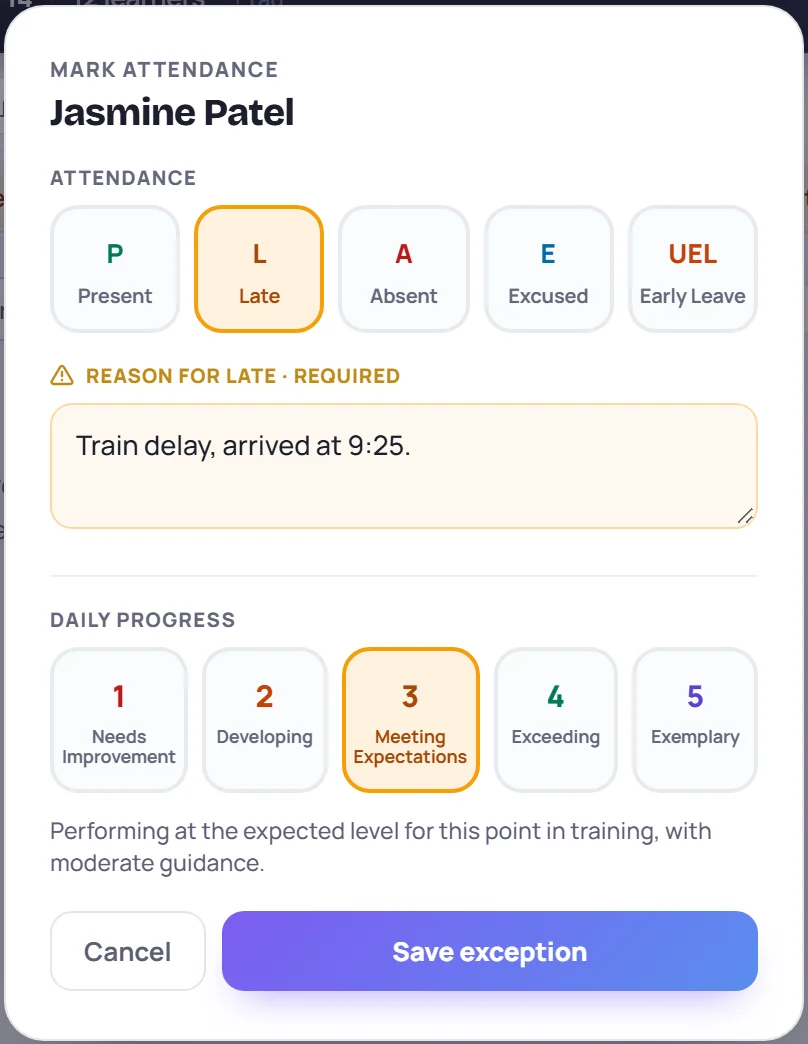This screenshot has width=808, height=1044.
Task: Mark attendance as Absent
Action: (404, 269)
